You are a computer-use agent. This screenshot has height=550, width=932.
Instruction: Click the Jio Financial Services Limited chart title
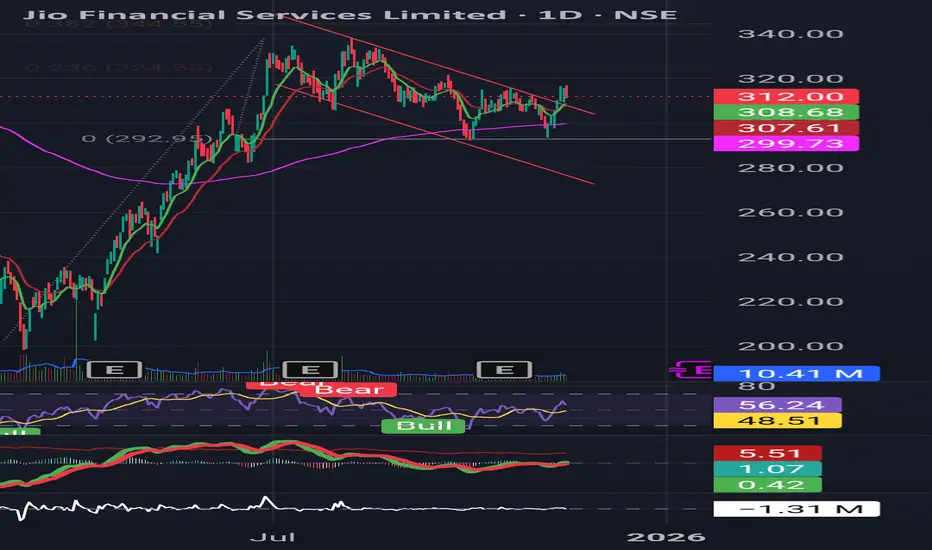350,14
